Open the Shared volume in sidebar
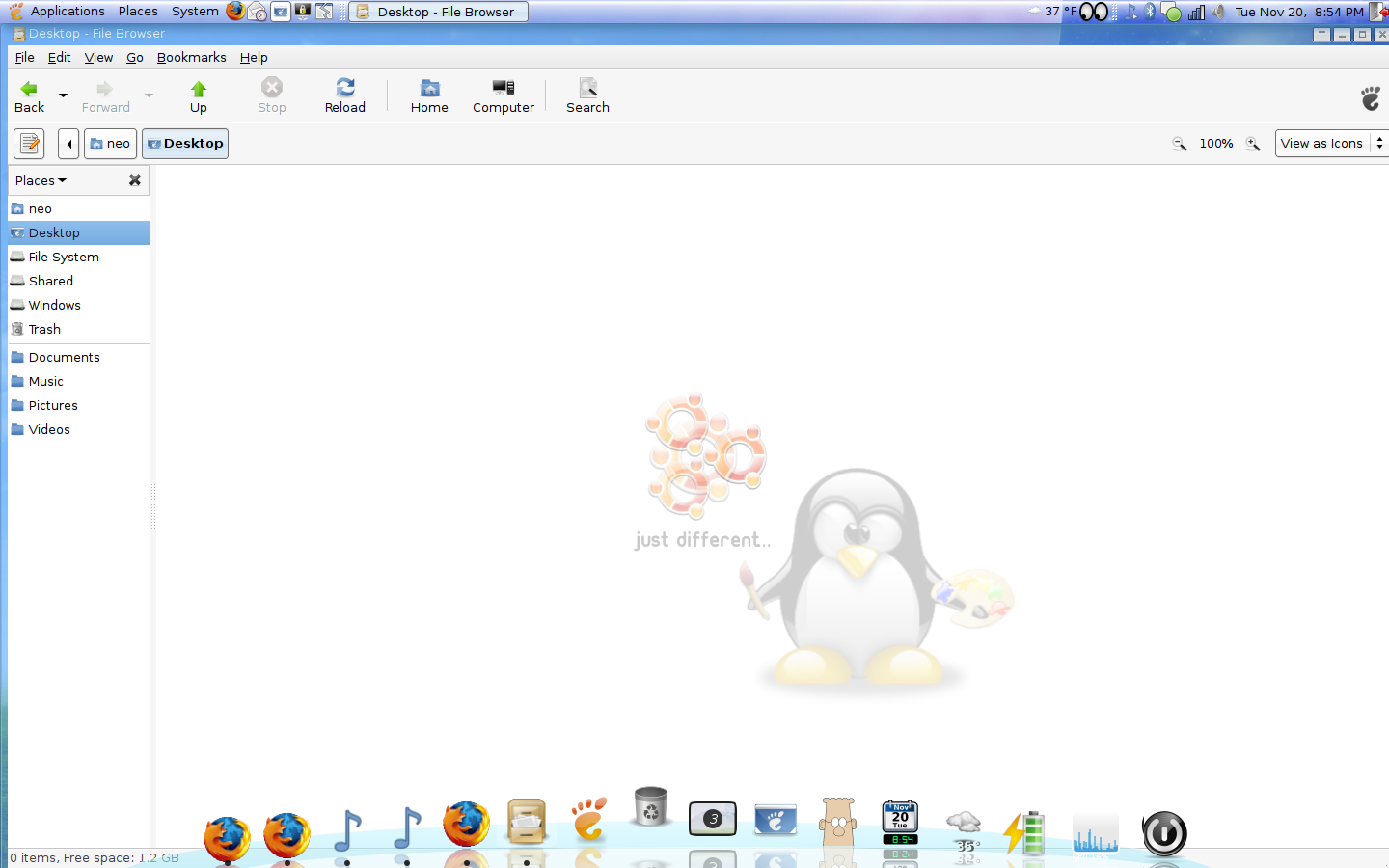 (79, 281)
